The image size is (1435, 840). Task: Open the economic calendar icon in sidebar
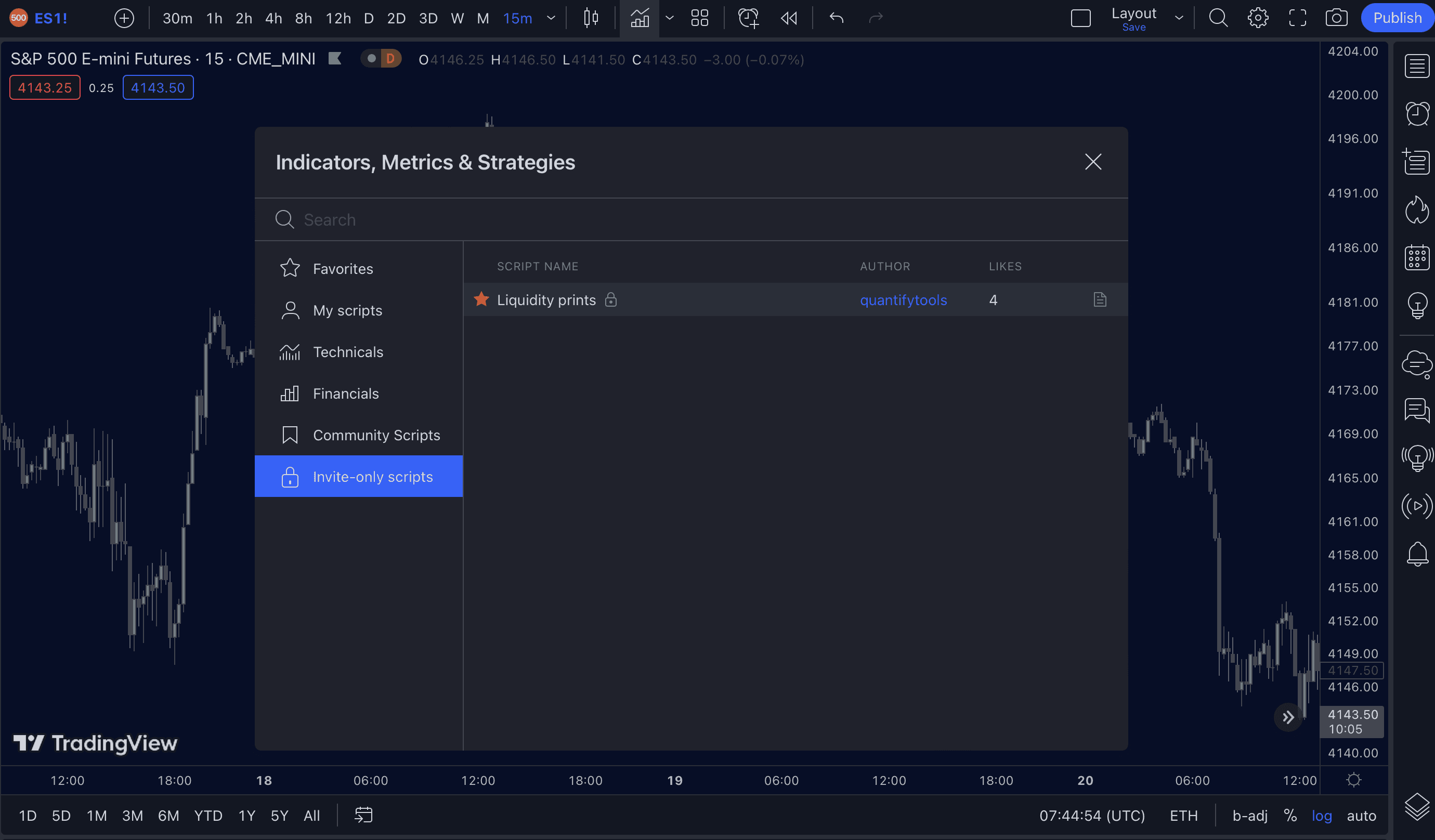tap(1417, 258)
